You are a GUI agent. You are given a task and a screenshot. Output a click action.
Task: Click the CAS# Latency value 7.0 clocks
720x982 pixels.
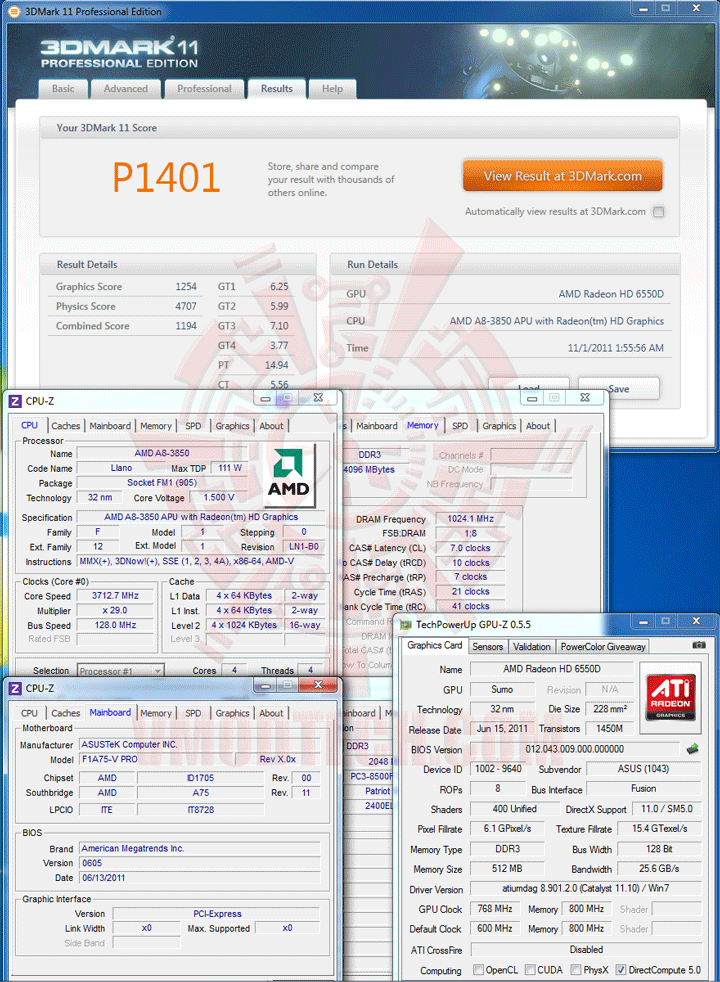coord(470,547)
